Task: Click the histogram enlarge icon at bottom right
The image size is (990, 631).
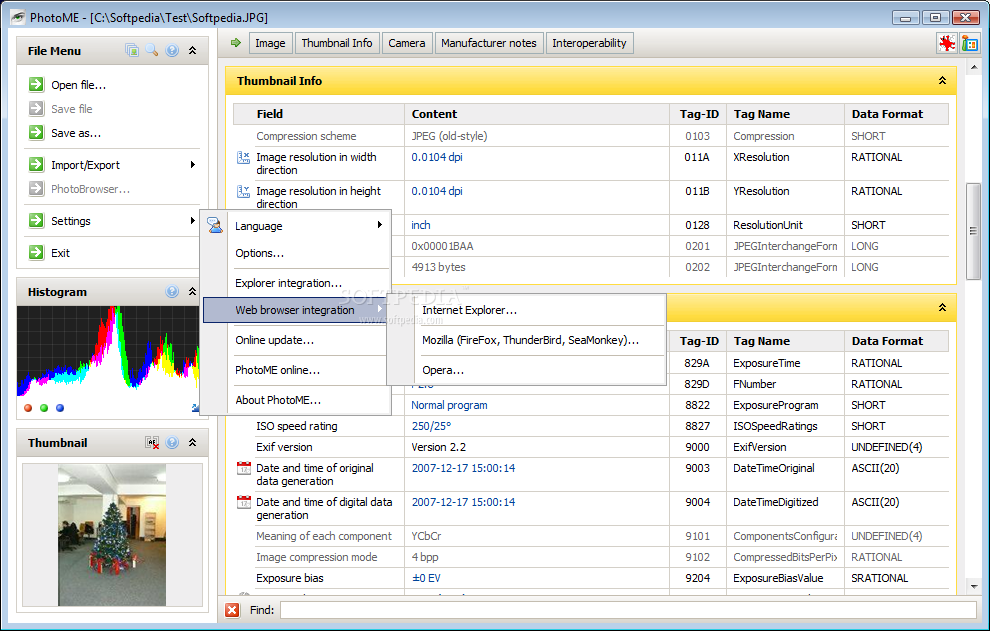Action: point(195,408)
